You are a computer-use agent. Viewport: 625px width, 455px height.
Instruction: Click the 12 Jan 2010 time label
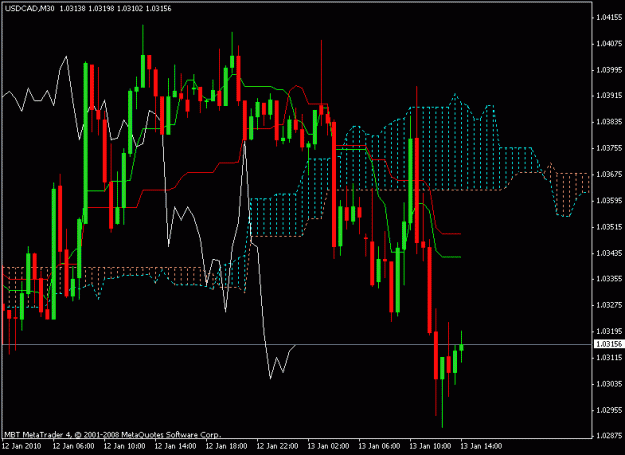[22, 446]
